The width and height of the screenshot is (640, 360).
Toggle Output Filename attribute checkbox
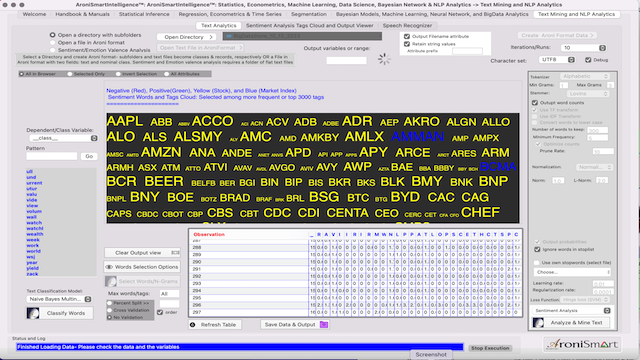(x=407, y=36)
